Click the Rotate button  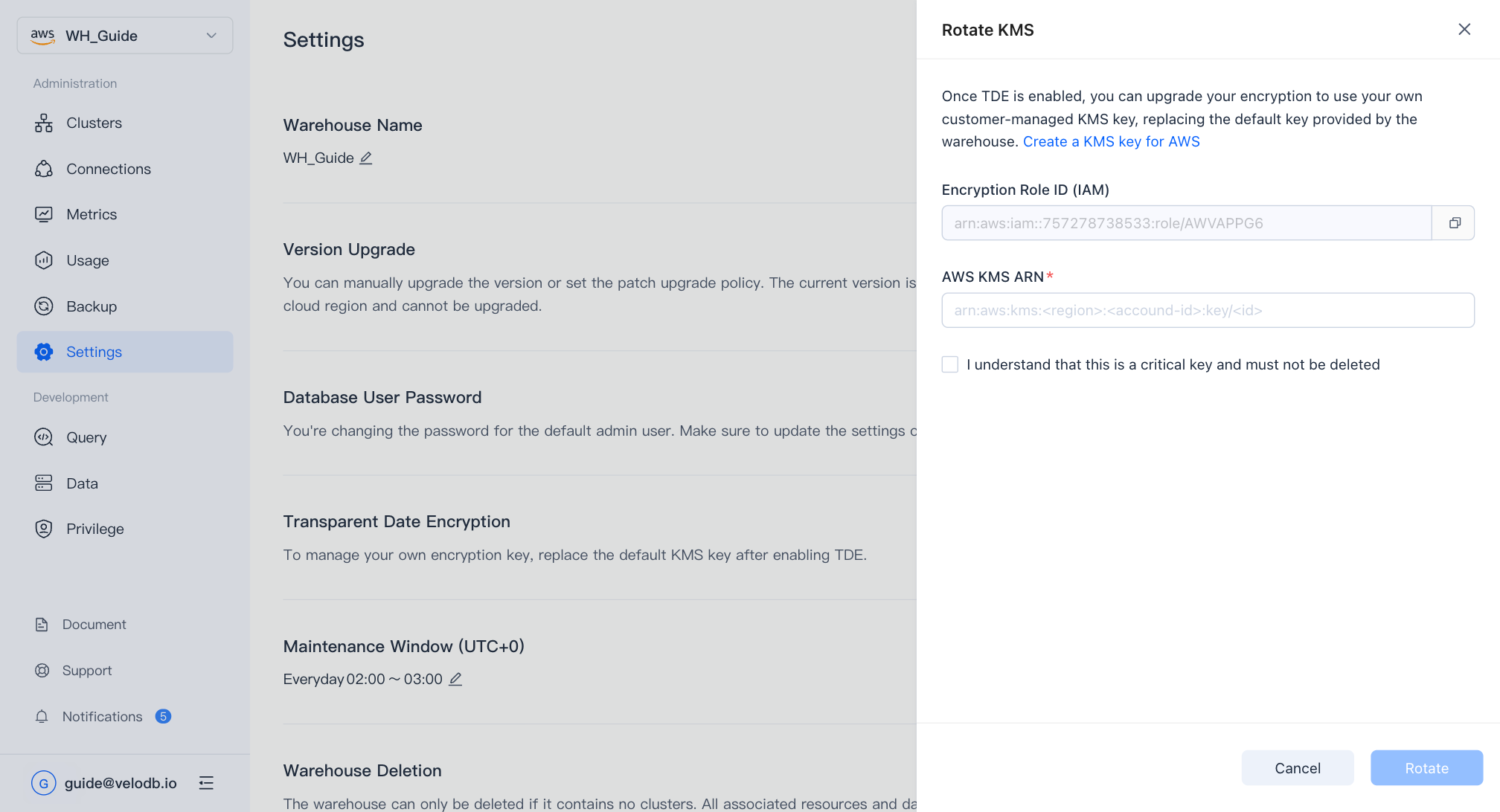pos(1426,768)
